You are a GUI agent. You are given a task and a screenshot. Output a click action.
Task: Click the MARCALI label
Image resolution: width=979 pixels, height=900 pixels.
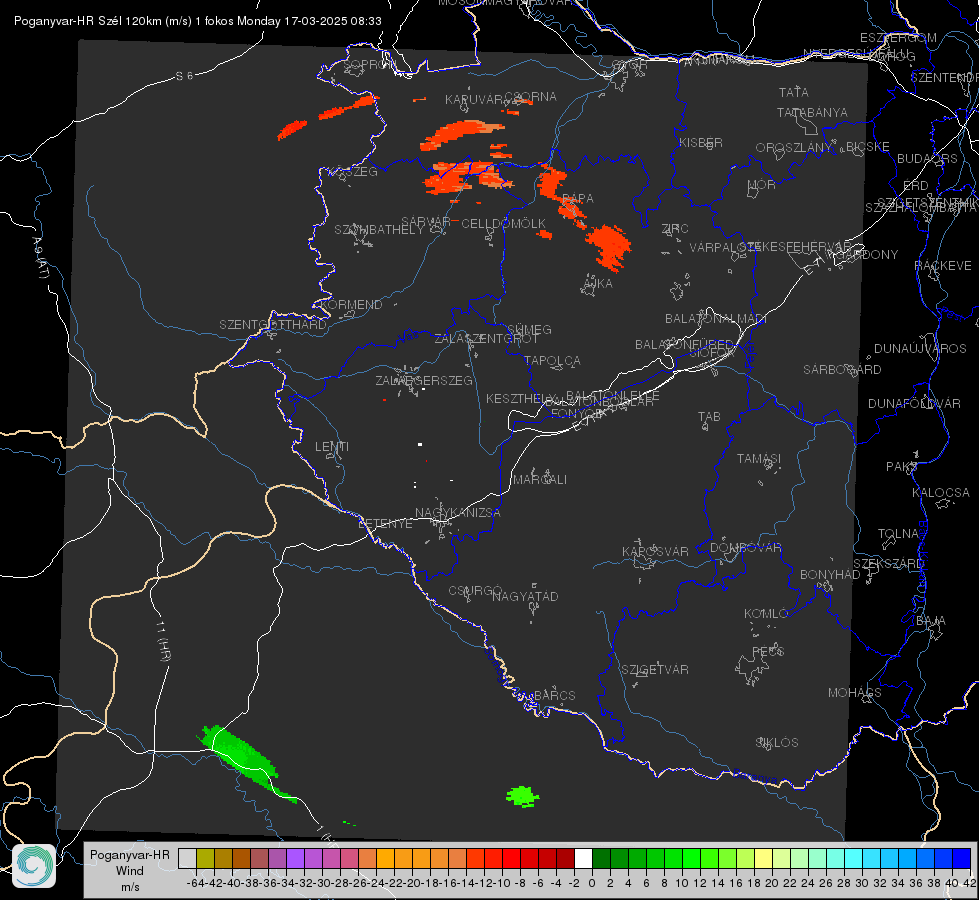coord(540,480)
